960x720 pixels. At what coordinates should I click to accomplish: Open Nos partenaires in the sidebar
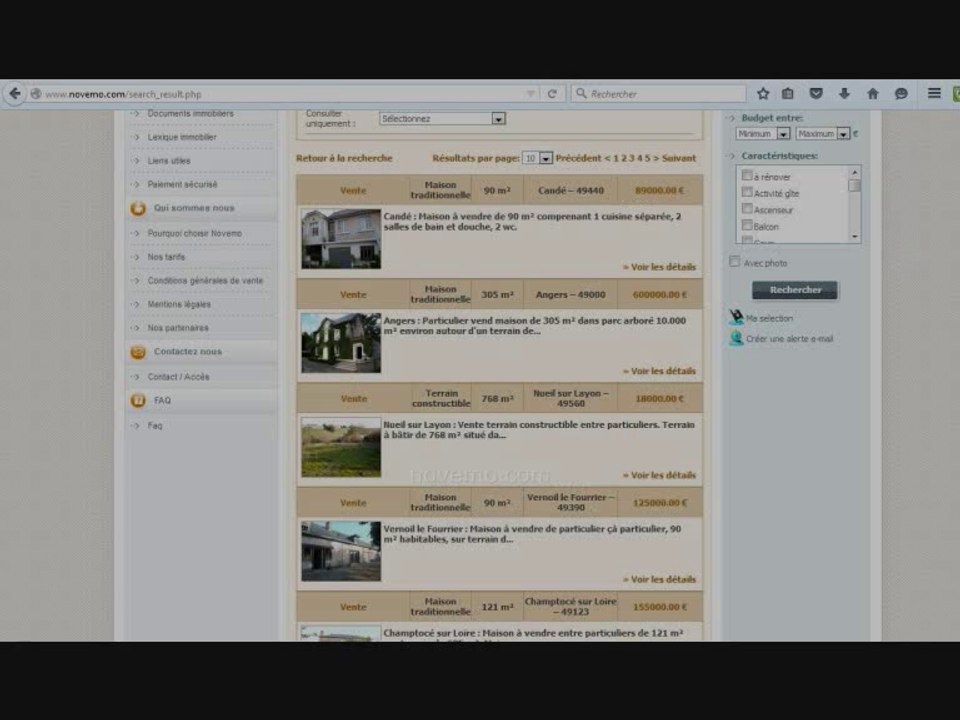point(178,328)
